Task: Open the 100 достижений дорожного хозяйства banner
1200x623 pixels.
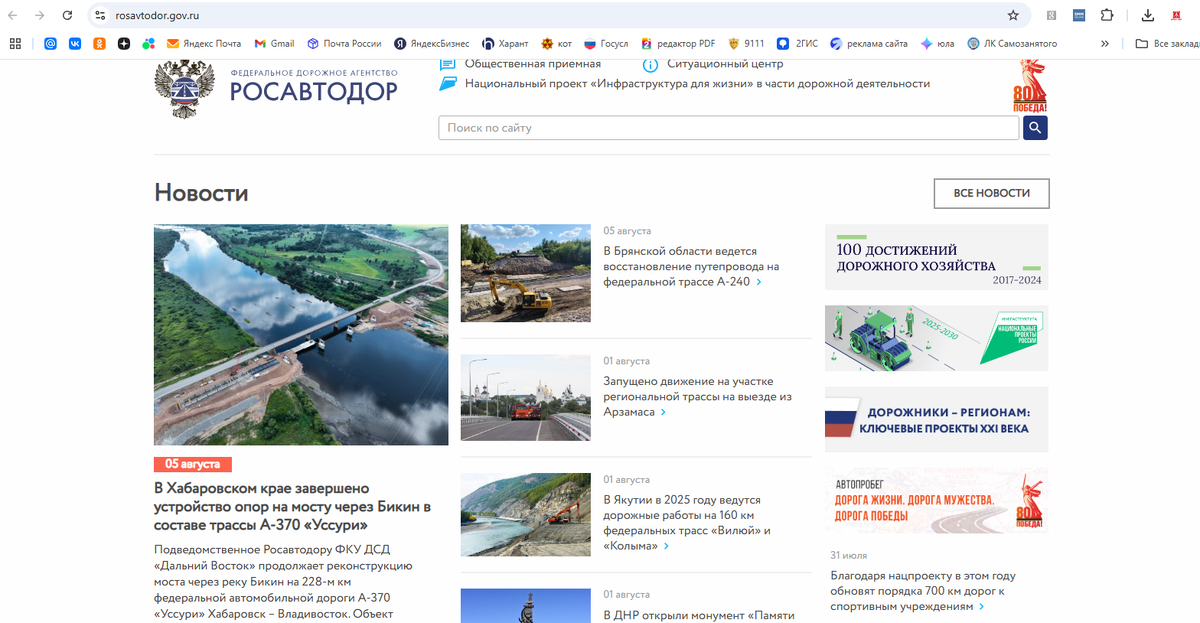Action: tap(936, 256)
